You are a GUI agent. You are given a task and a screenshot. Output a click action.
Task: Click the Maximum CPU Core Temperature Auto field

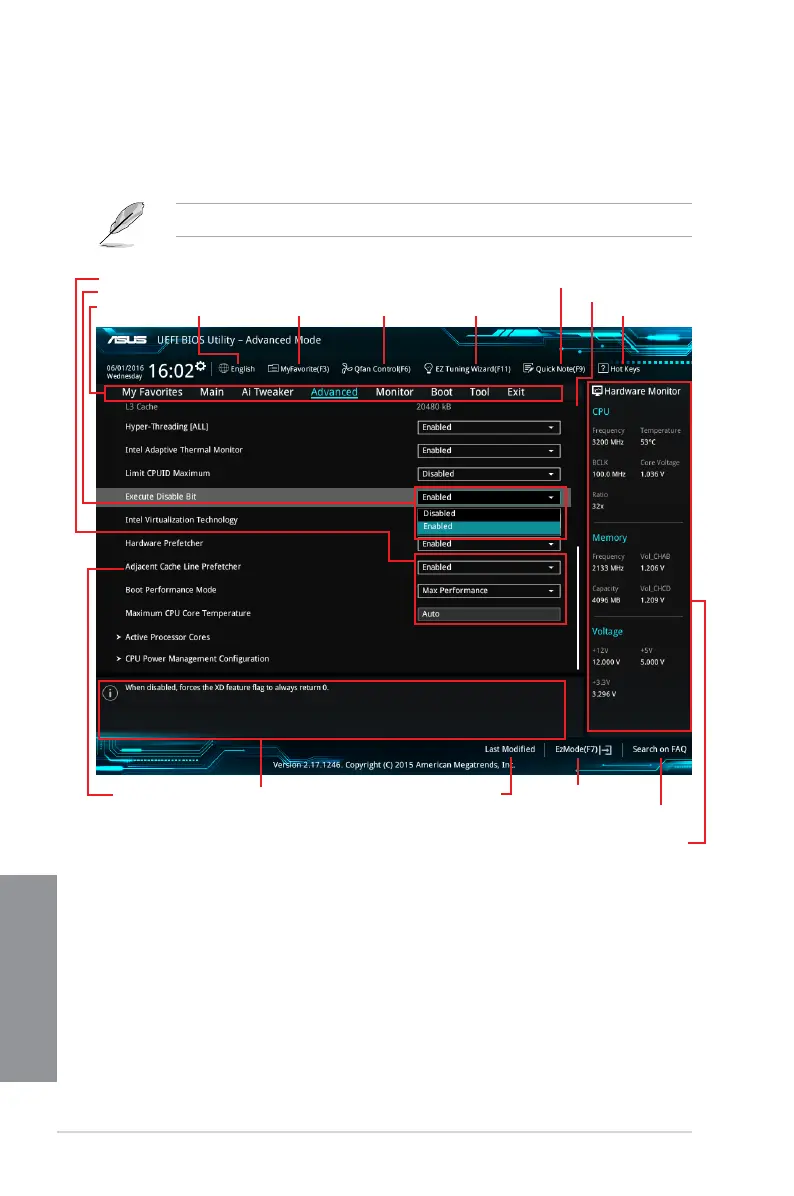pos(489,614)
